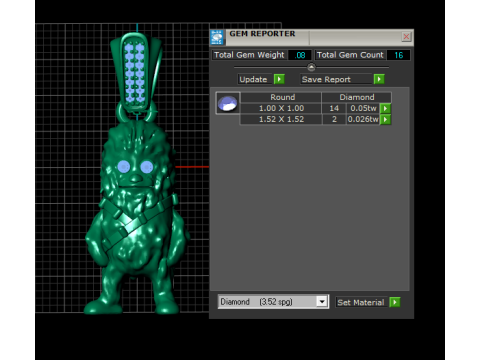Click the Set Material button

coord(361,302)
